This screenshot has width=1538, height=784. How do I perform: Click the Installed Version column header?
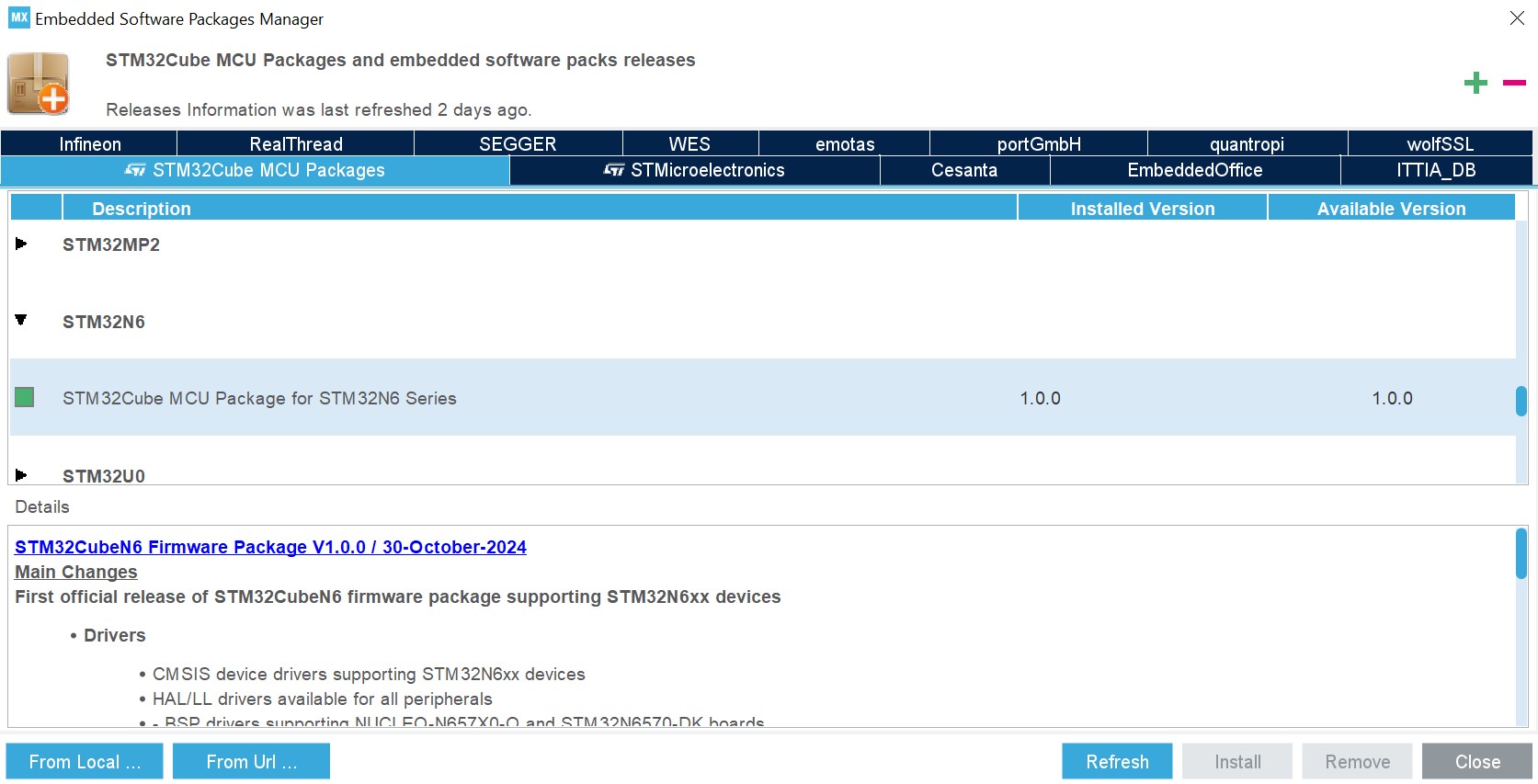[1143, 208]
